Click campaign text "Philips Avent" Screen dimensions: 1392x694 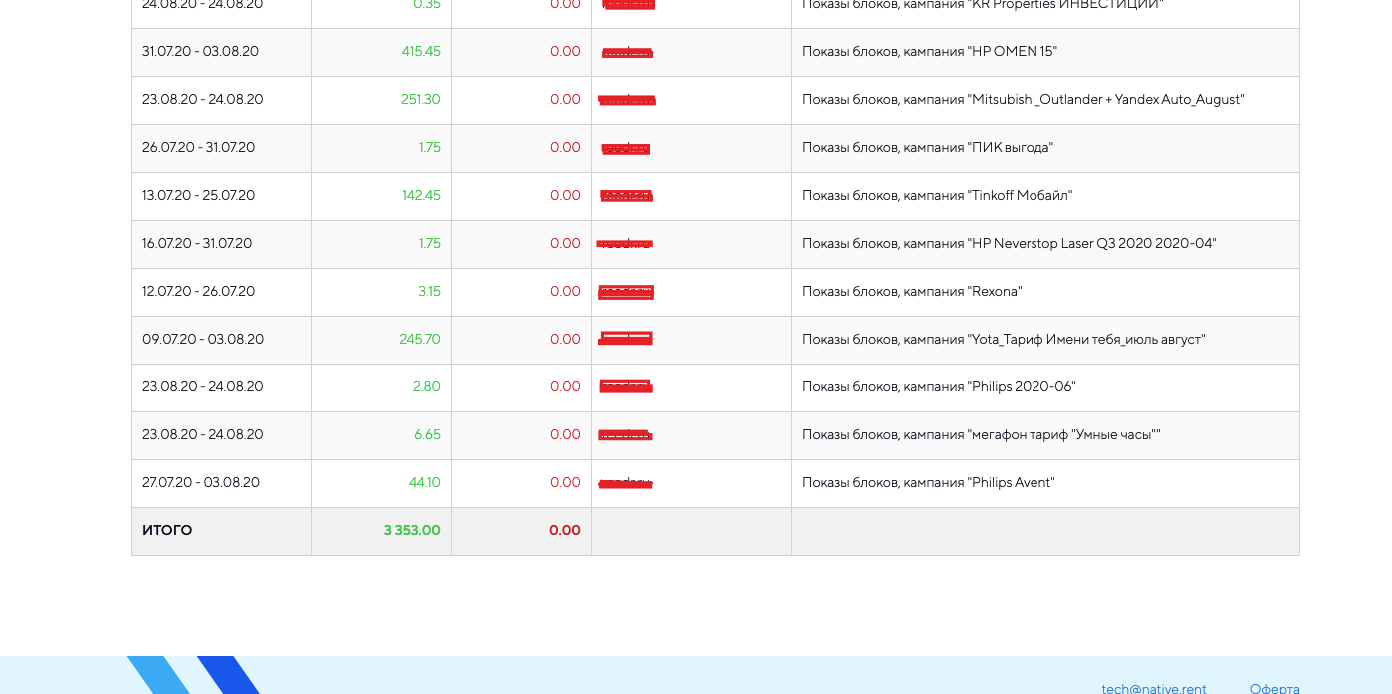tap(1011, 482)
